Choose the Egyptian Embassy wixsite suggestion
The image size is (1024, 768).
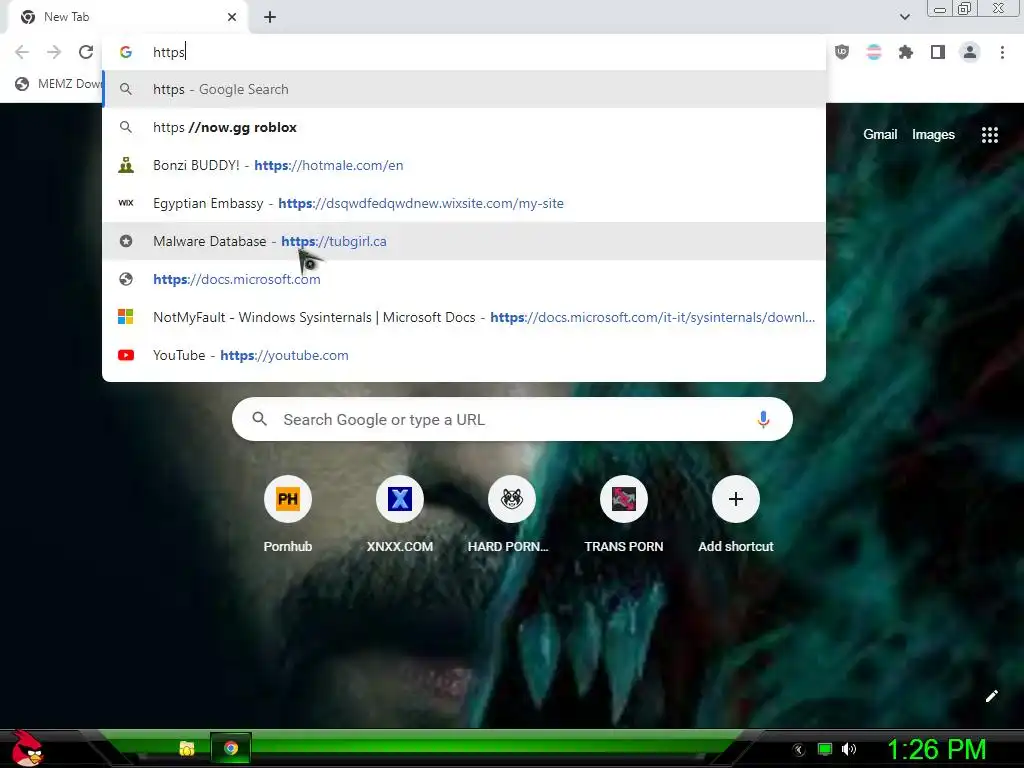click(x=464, y=203)
